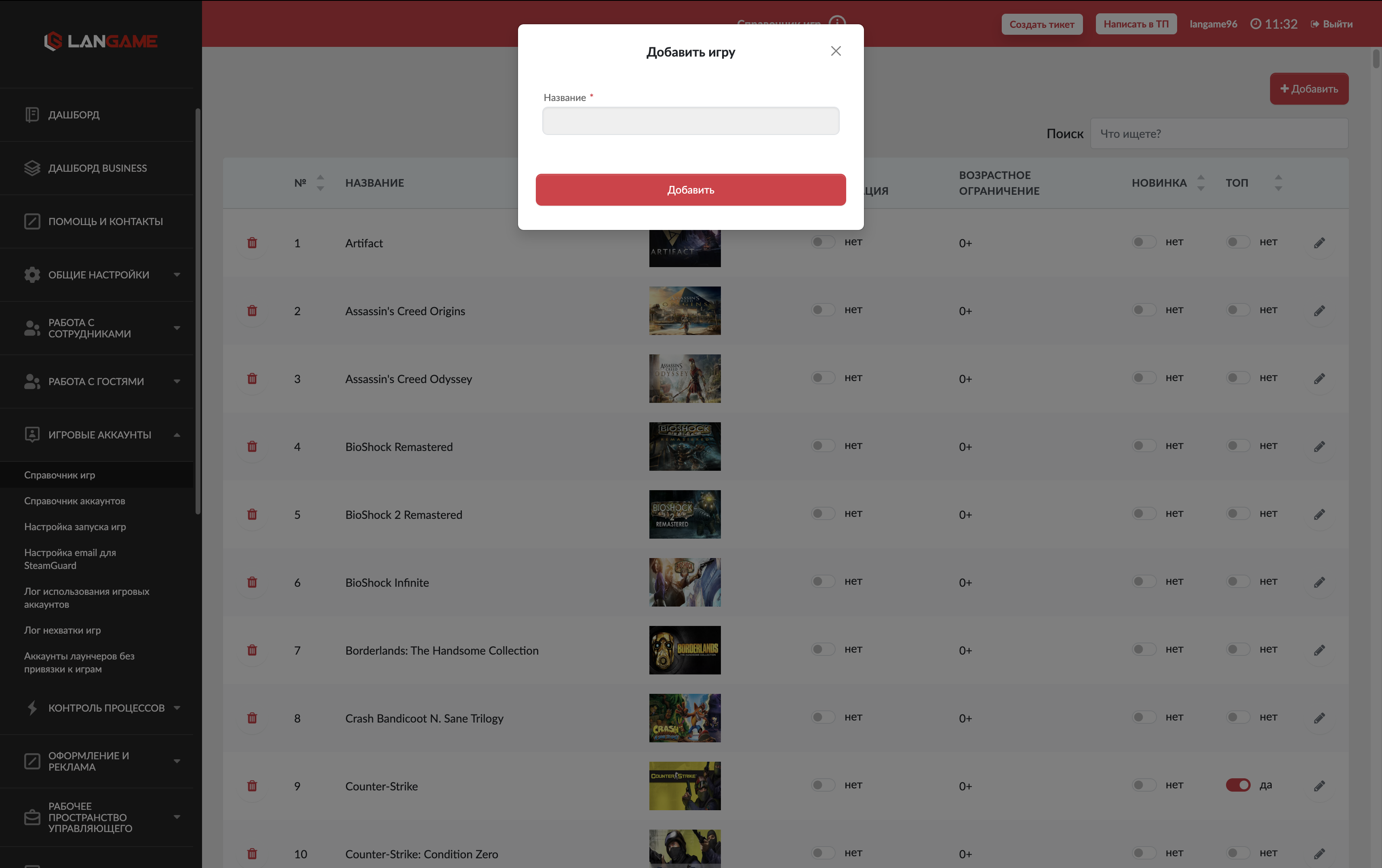The width and height of the screenshot is (1382, 868).
Task: Focus the Название input field
Action: [691, 120]
